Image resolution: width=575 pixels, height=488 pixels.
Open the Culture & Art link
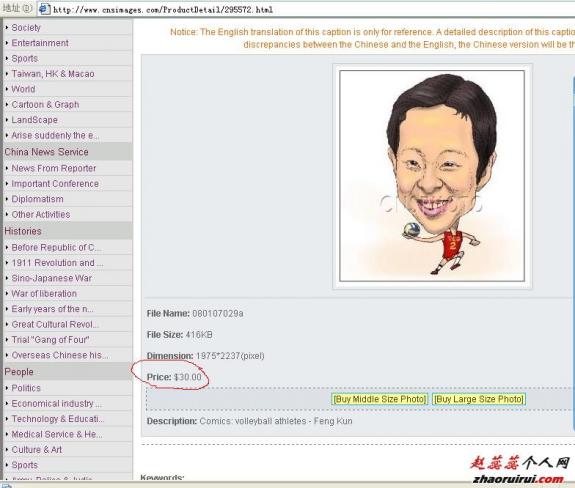[x=37, y=450]
